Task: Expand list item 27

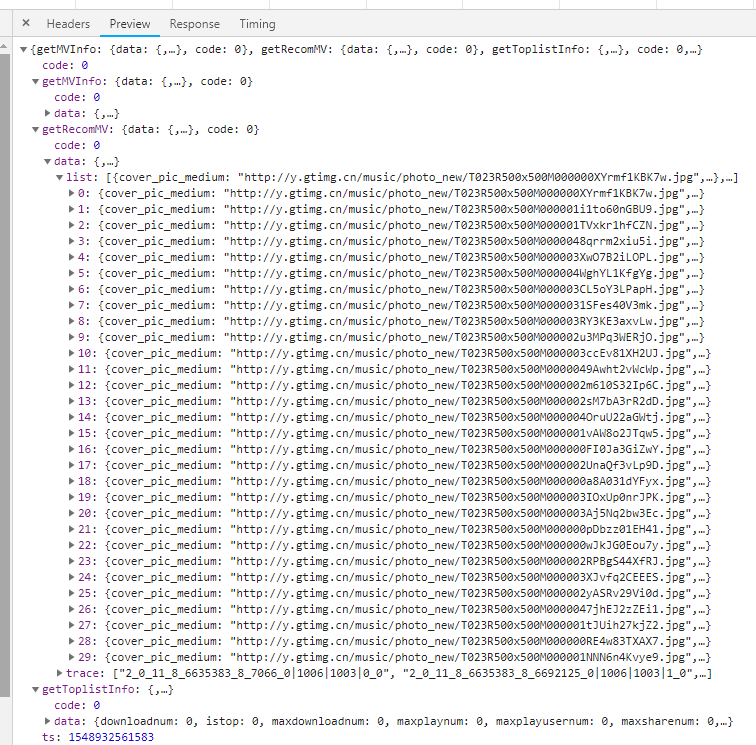Action: (x=71, y=625)
